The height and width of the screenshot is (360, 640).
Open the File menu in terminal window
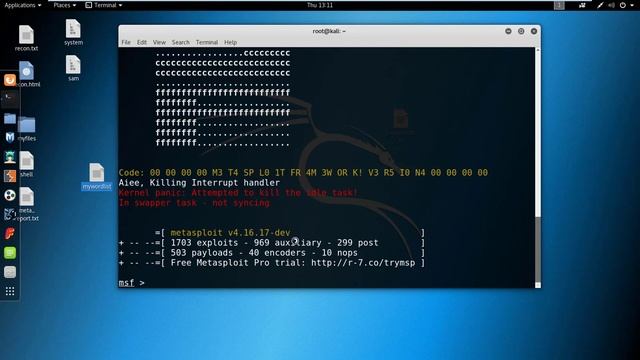(126, 42)
